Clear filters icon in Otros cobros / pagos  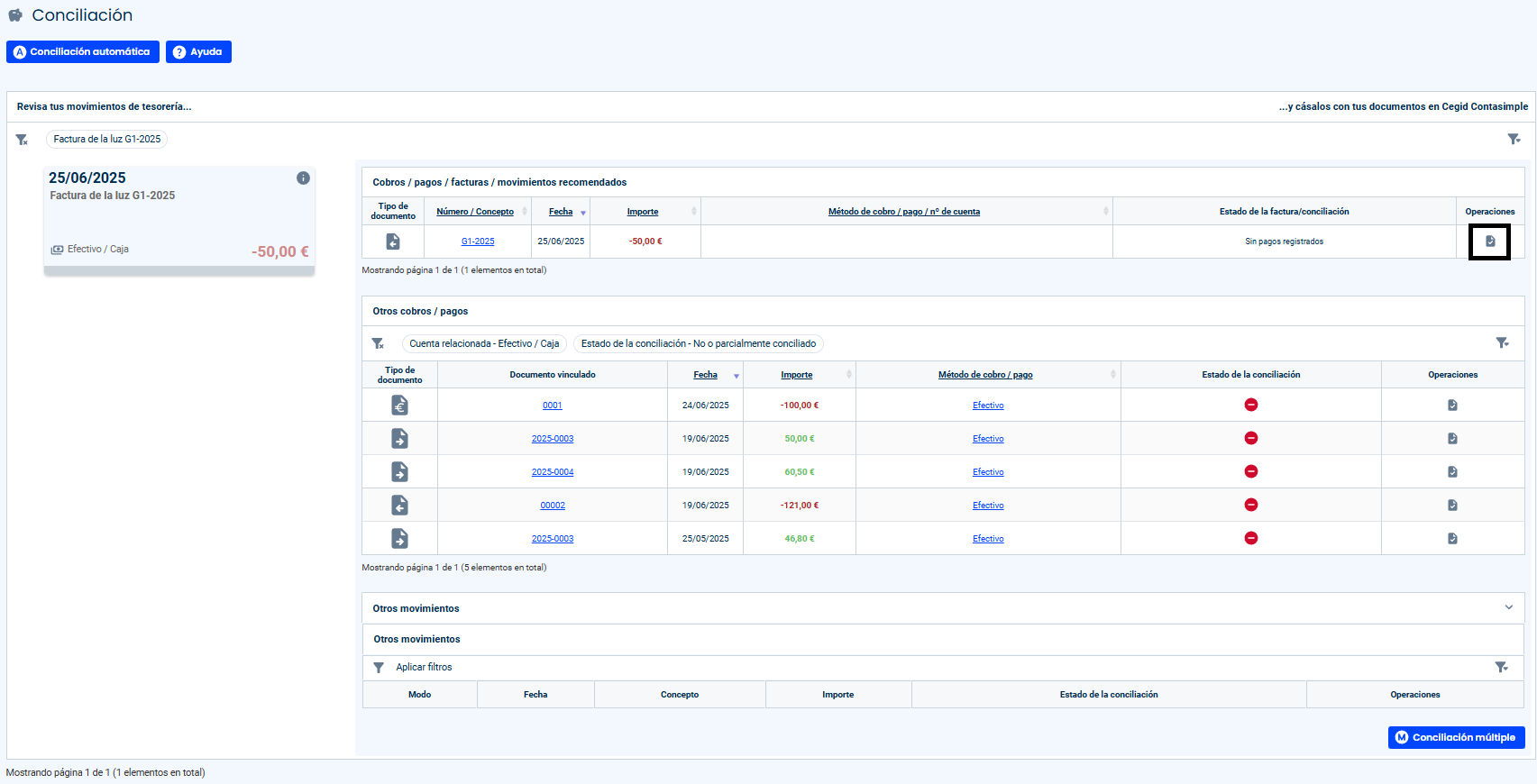click(378, 343)
